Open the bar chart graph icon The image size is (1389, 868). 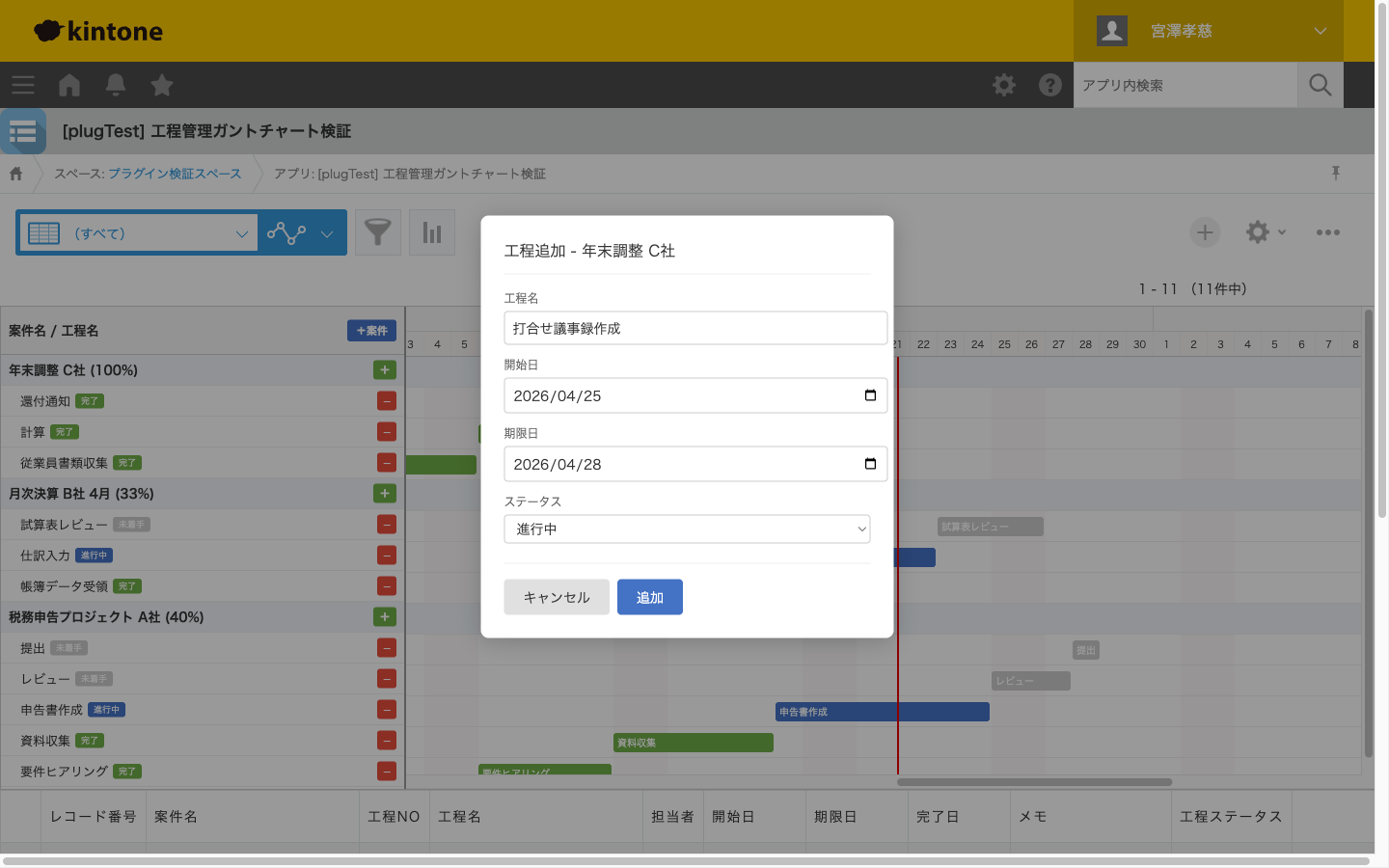coord(432,232)
